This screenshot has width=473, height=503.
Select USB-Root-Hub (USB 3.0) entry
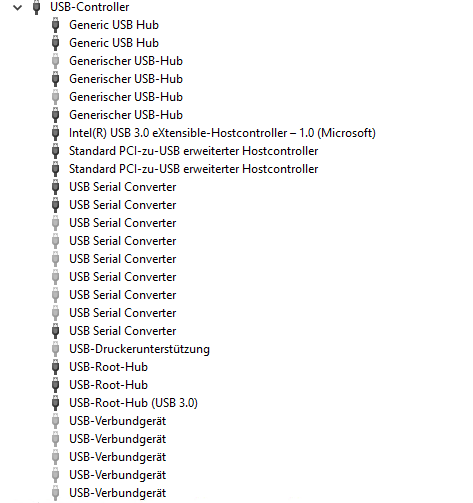(x=133, y=403)
